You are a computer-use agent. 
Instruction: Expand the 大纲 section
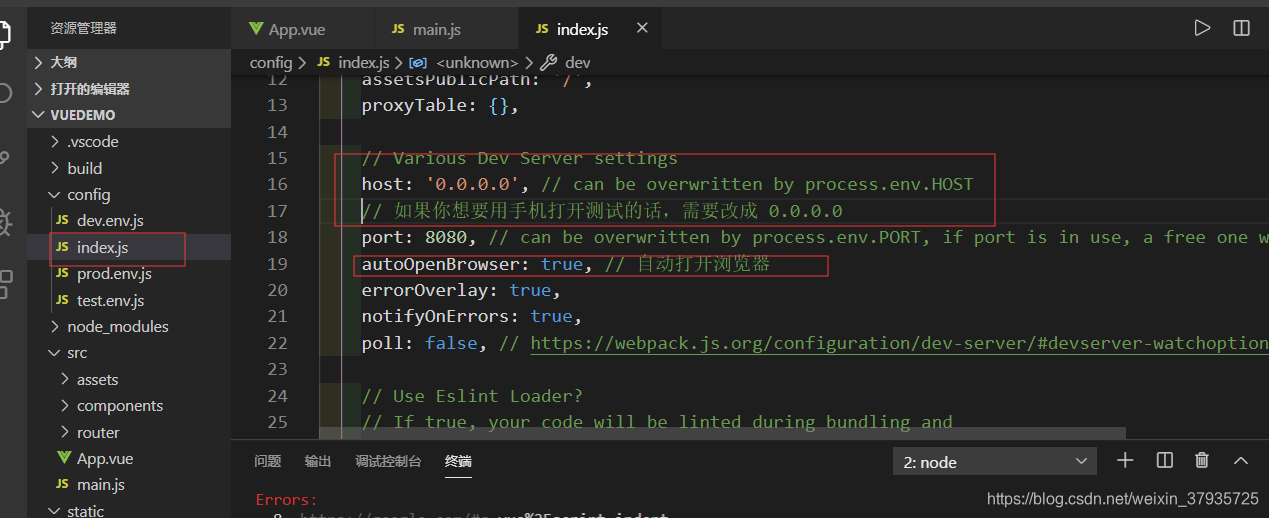tap(130, 62)
